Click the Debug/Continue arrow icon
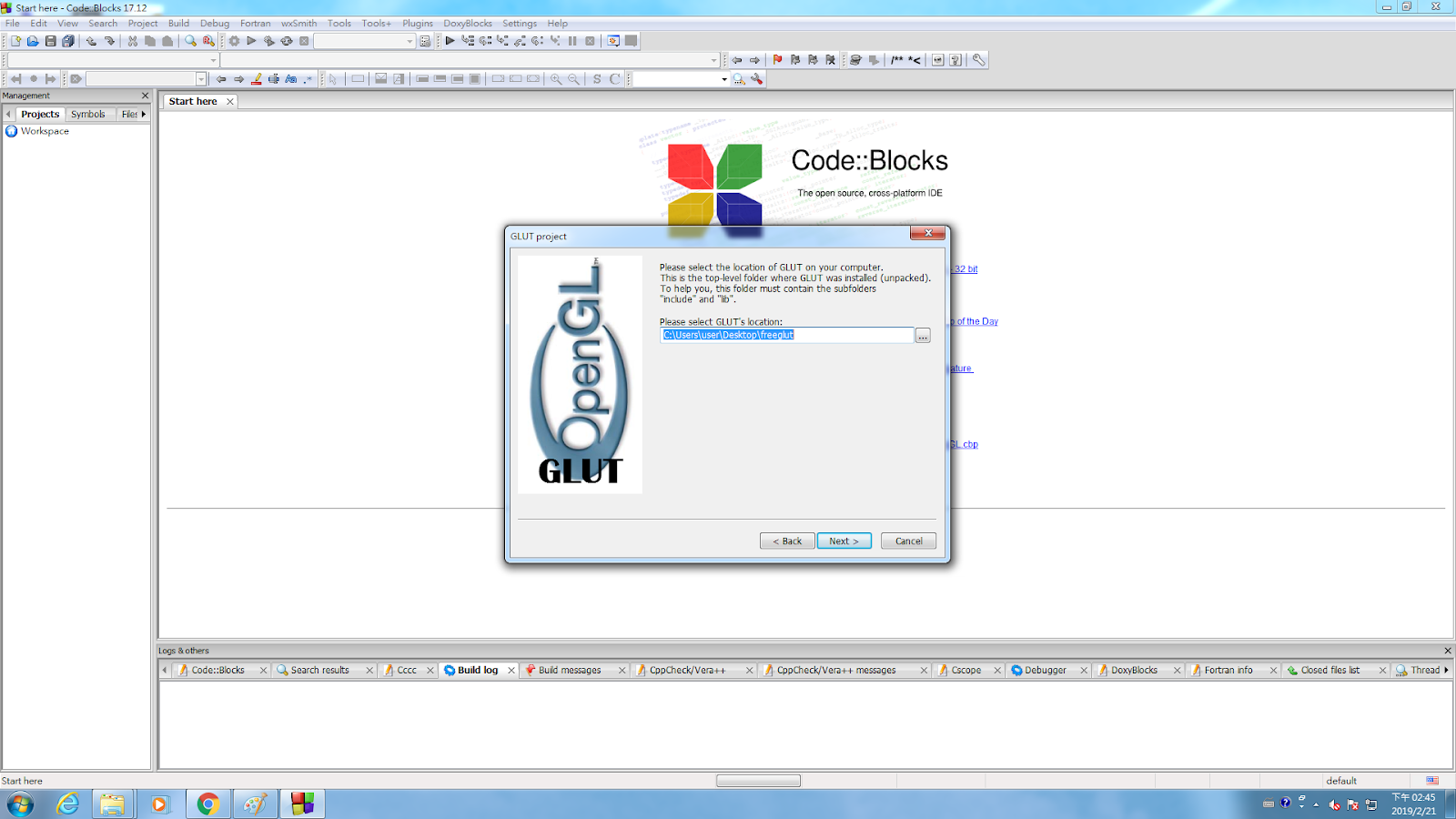 point(450,41)
